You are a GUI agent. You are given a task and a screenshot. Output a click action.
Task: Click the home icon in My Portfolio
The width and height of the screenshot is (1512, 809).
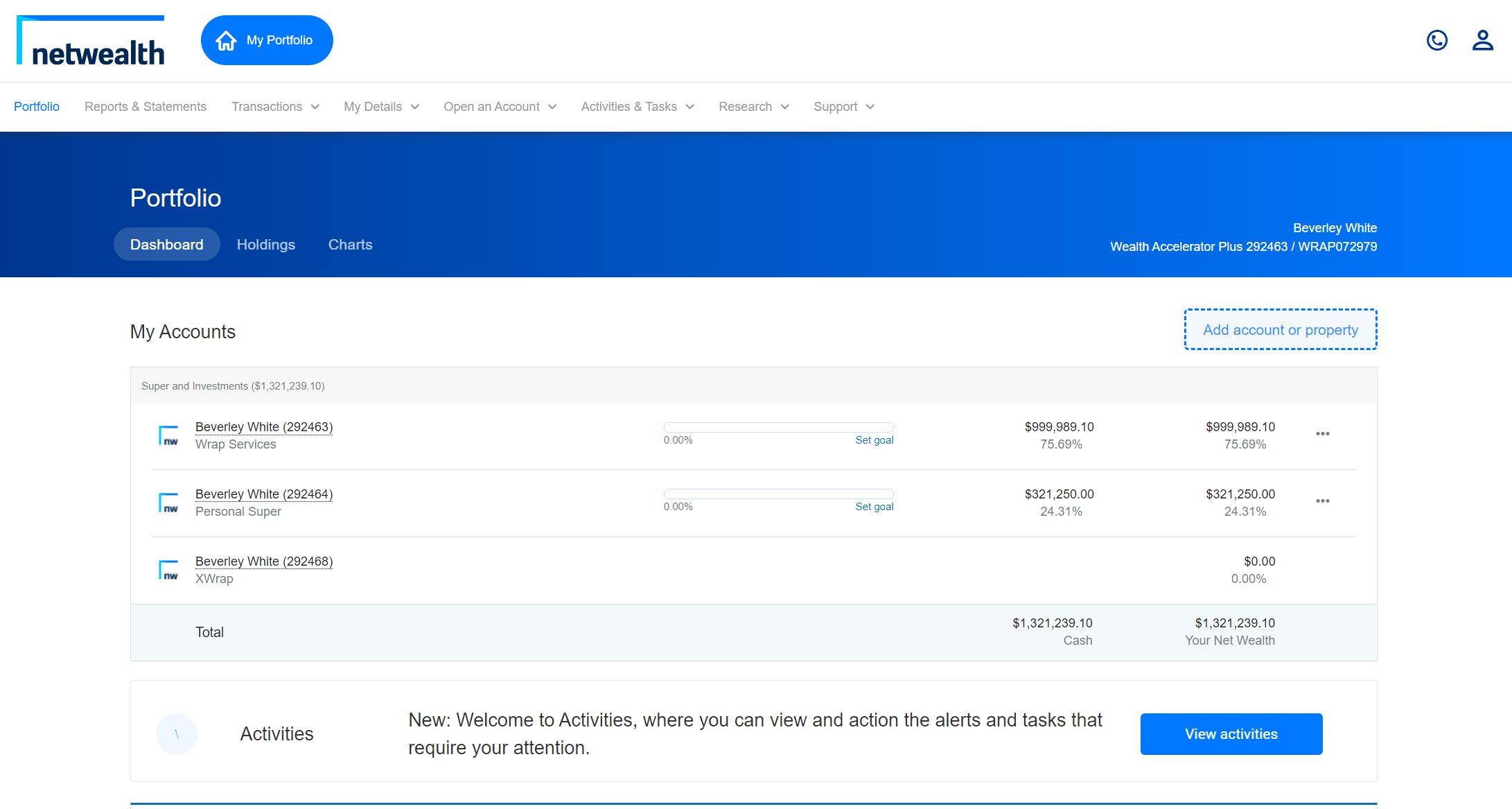pyautogui.click(x=226, y=40)
